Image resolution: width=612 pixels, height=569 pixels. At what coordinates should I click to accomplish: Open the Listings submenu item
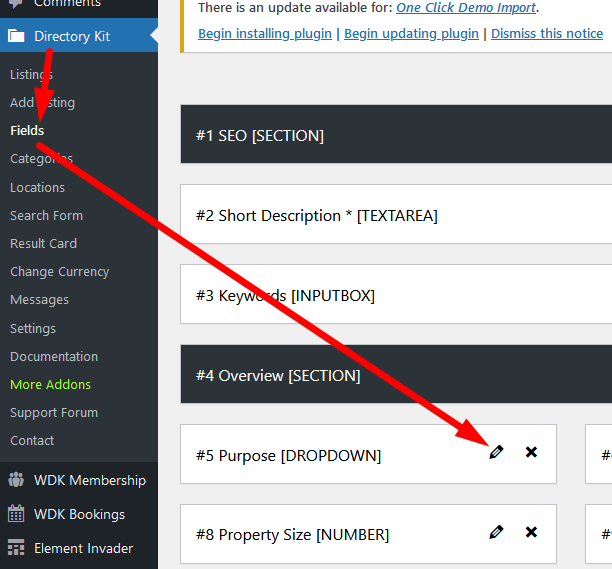click(x=32, y=75)
